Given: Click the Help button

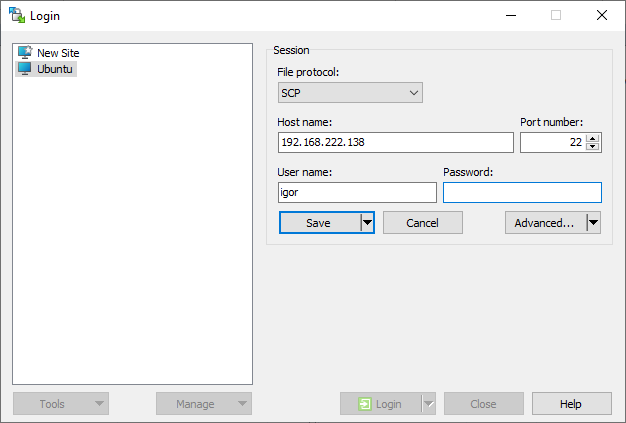Looking at the screenshot, I should 571,404.
